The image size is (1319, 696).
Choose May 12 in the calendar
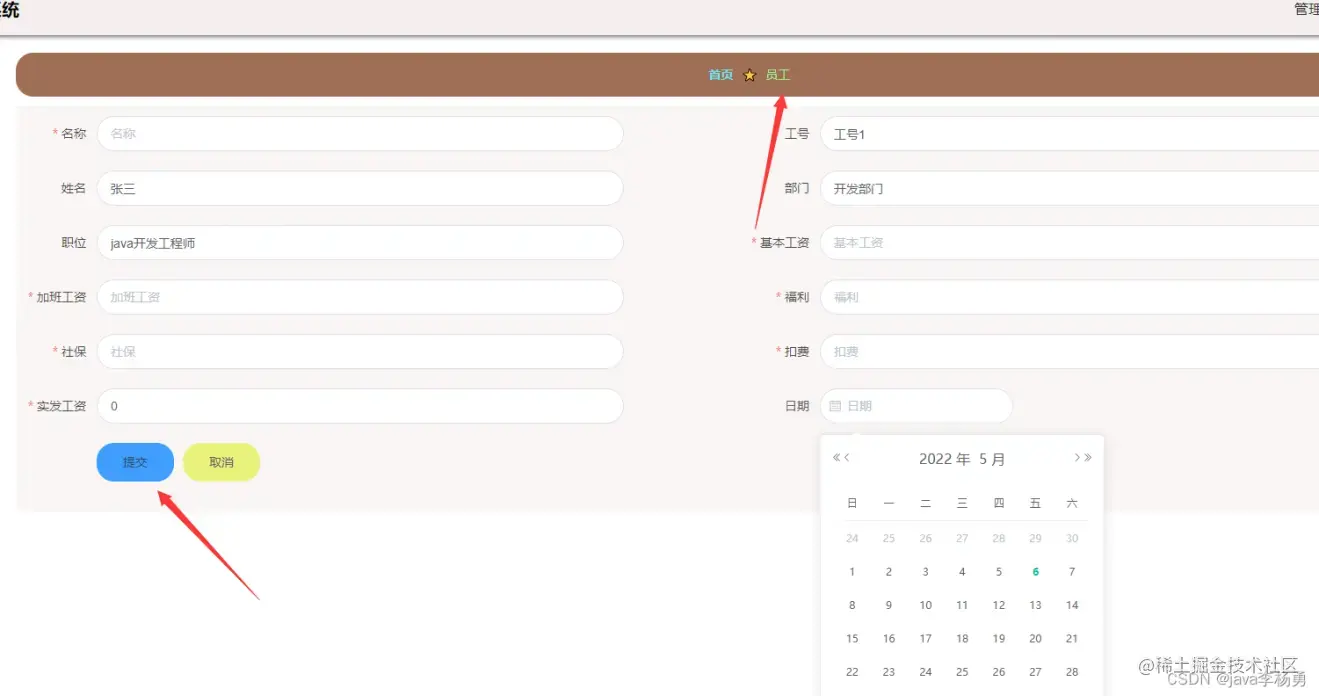click(x=999, y=605)
